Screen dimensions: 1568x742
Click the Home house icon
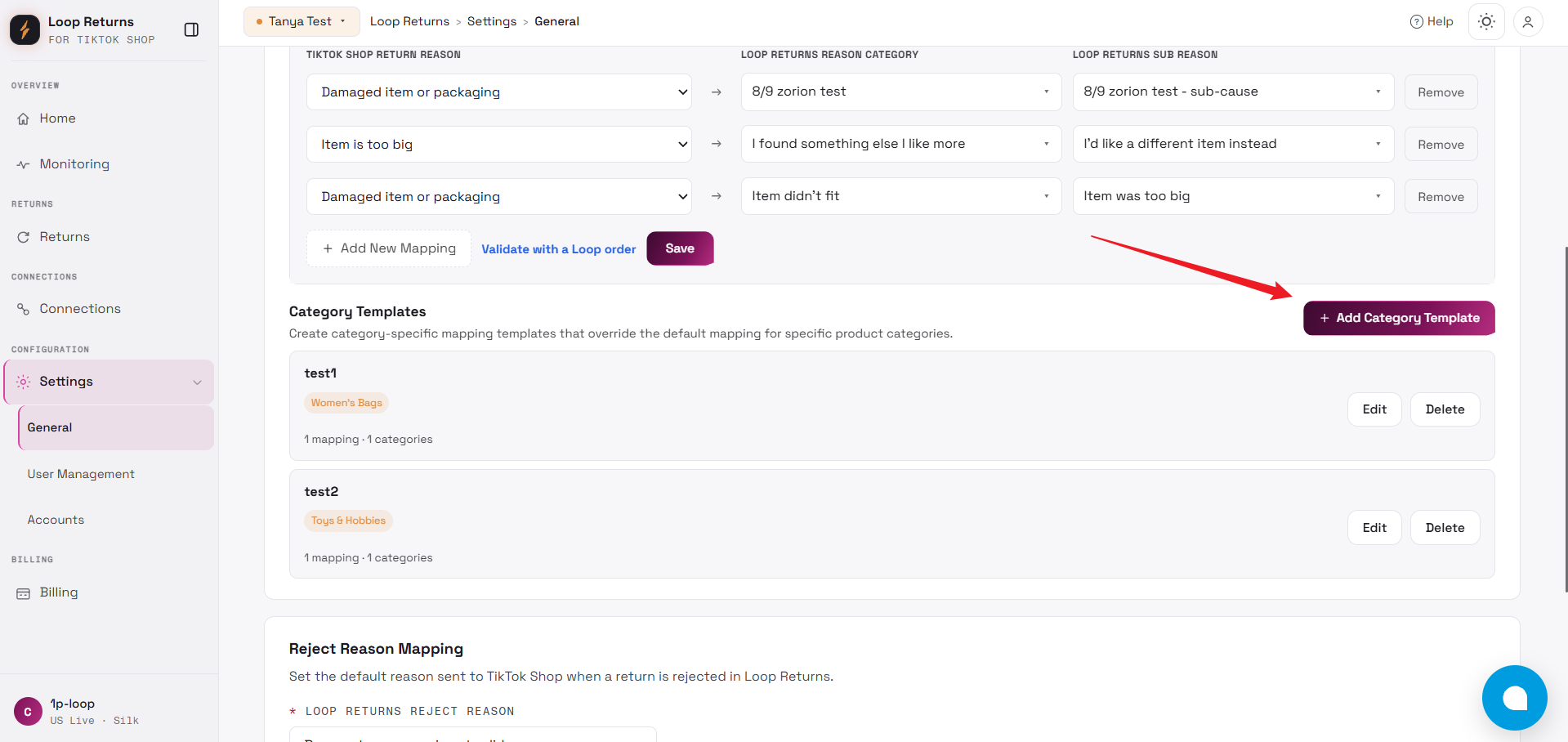tap(23, 118)
